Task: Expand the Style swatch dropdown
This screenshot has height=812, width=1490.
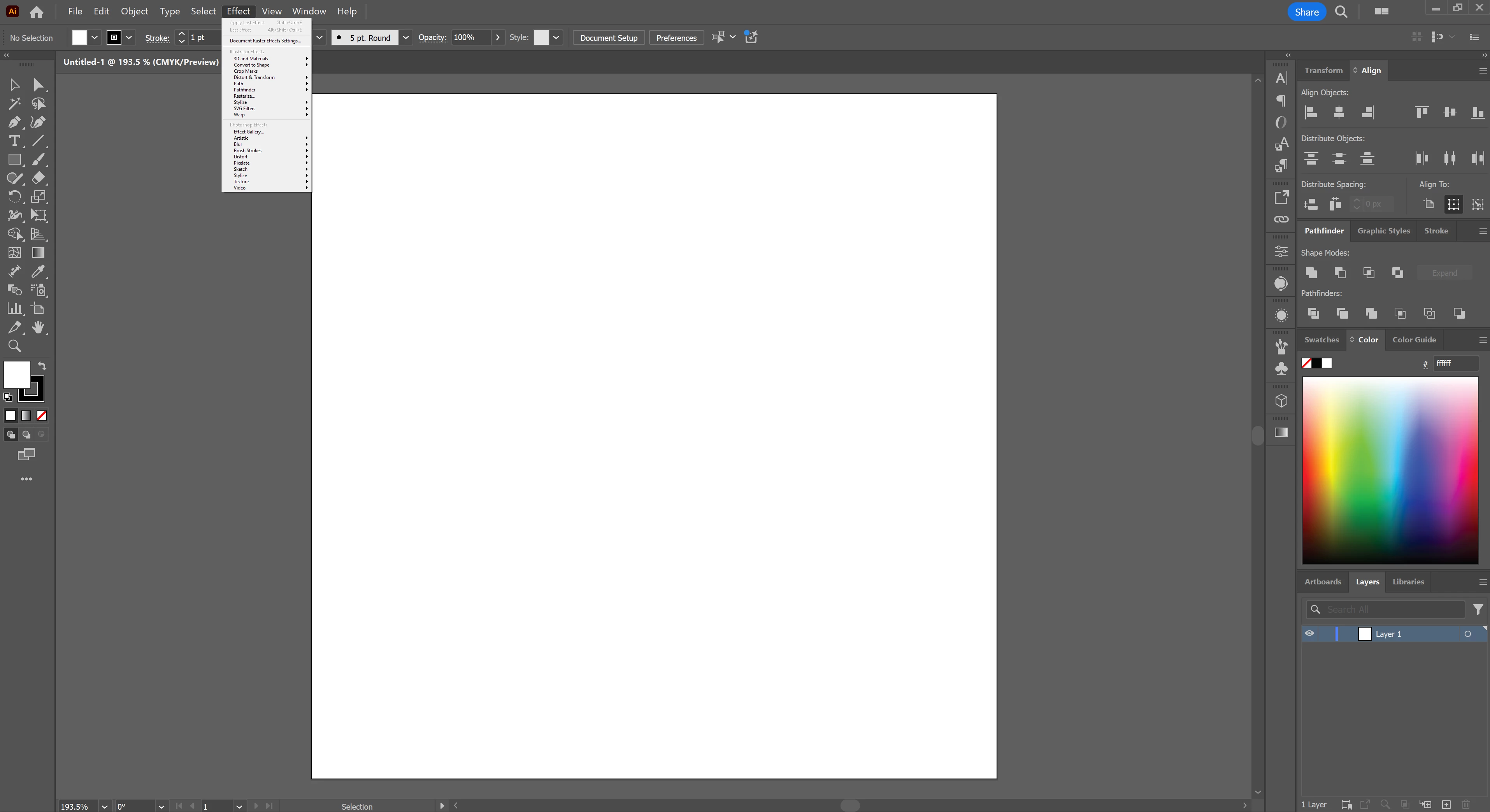Action: point(556,38)
